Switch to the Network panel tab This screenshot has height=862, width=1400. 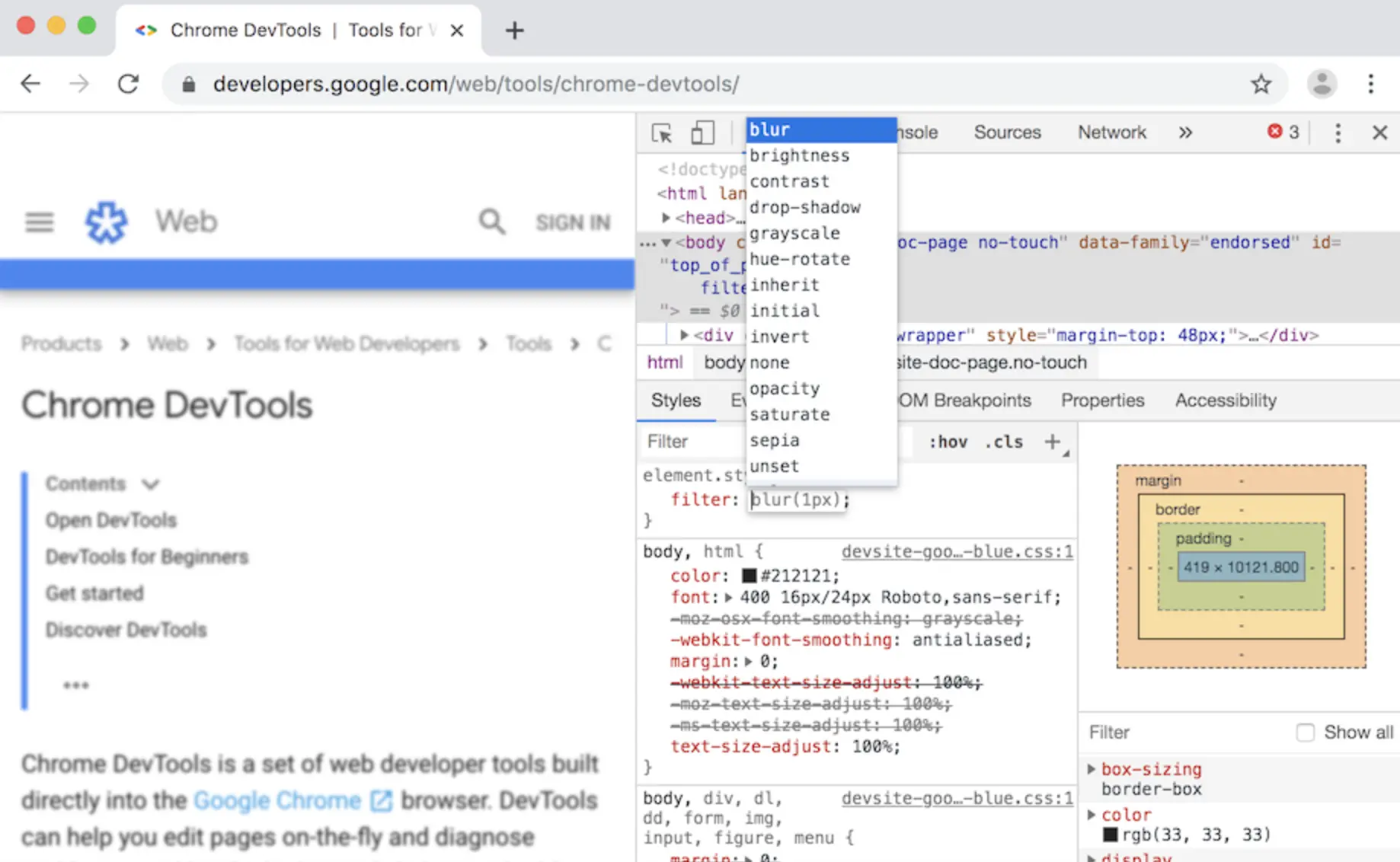(x=1112, y=132)
